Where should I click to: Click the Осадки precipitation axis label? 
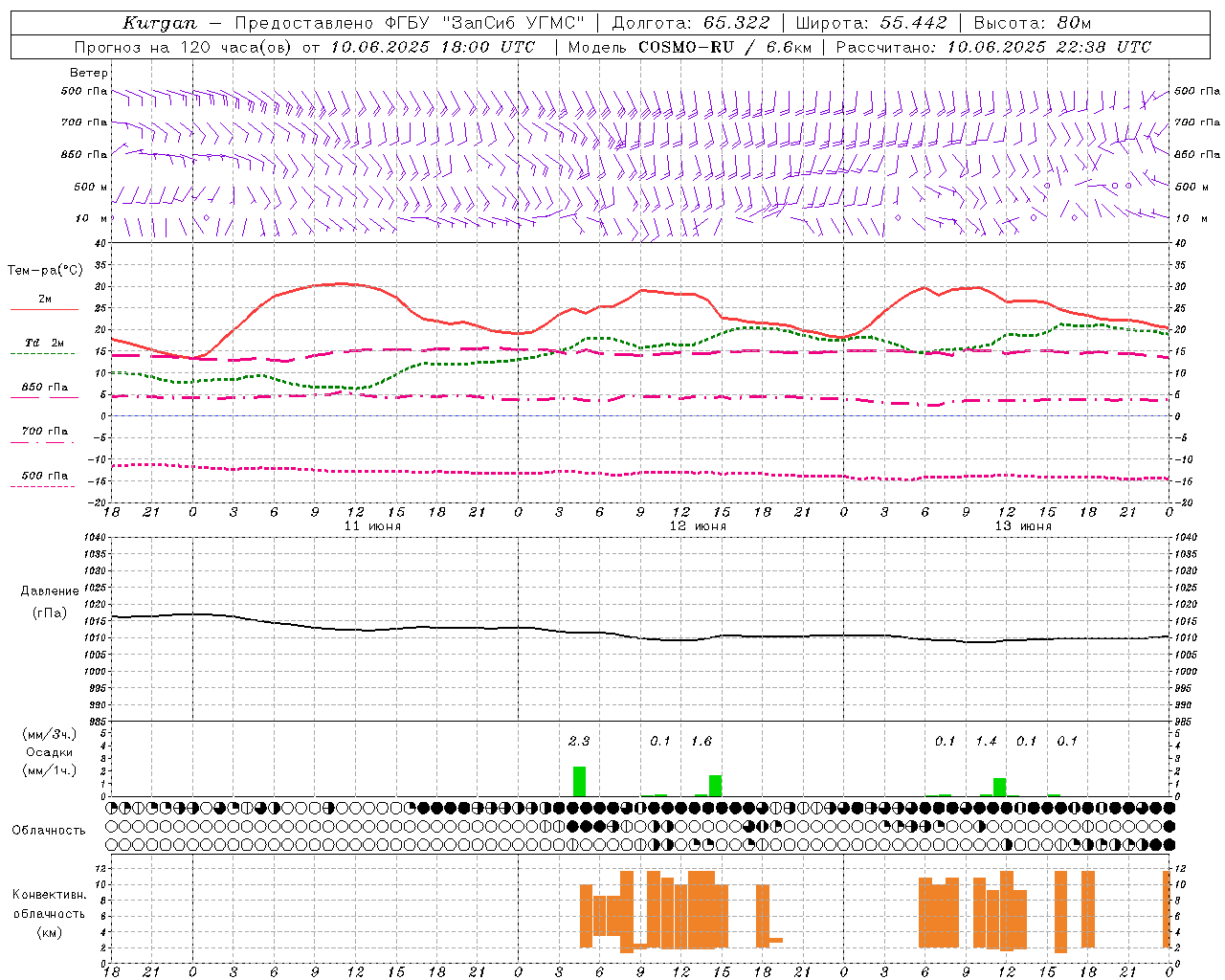(x=49, y=752)
